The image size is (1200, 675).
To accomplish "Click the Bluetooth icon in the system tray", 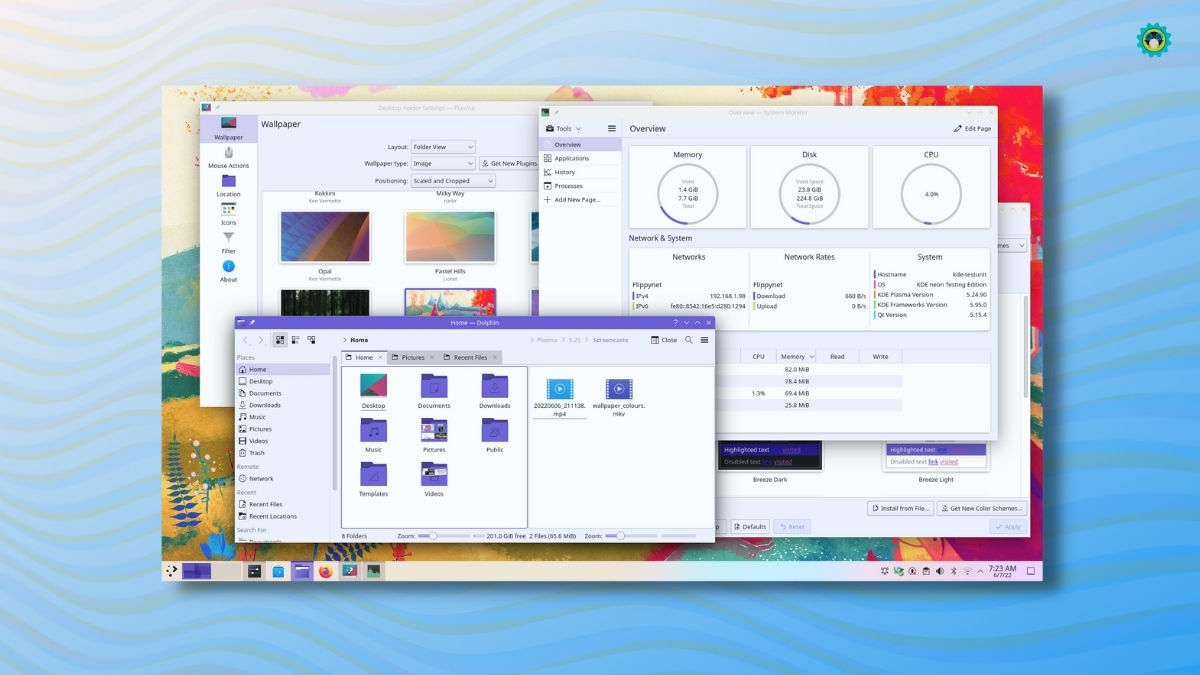I will tap(953, 571).
